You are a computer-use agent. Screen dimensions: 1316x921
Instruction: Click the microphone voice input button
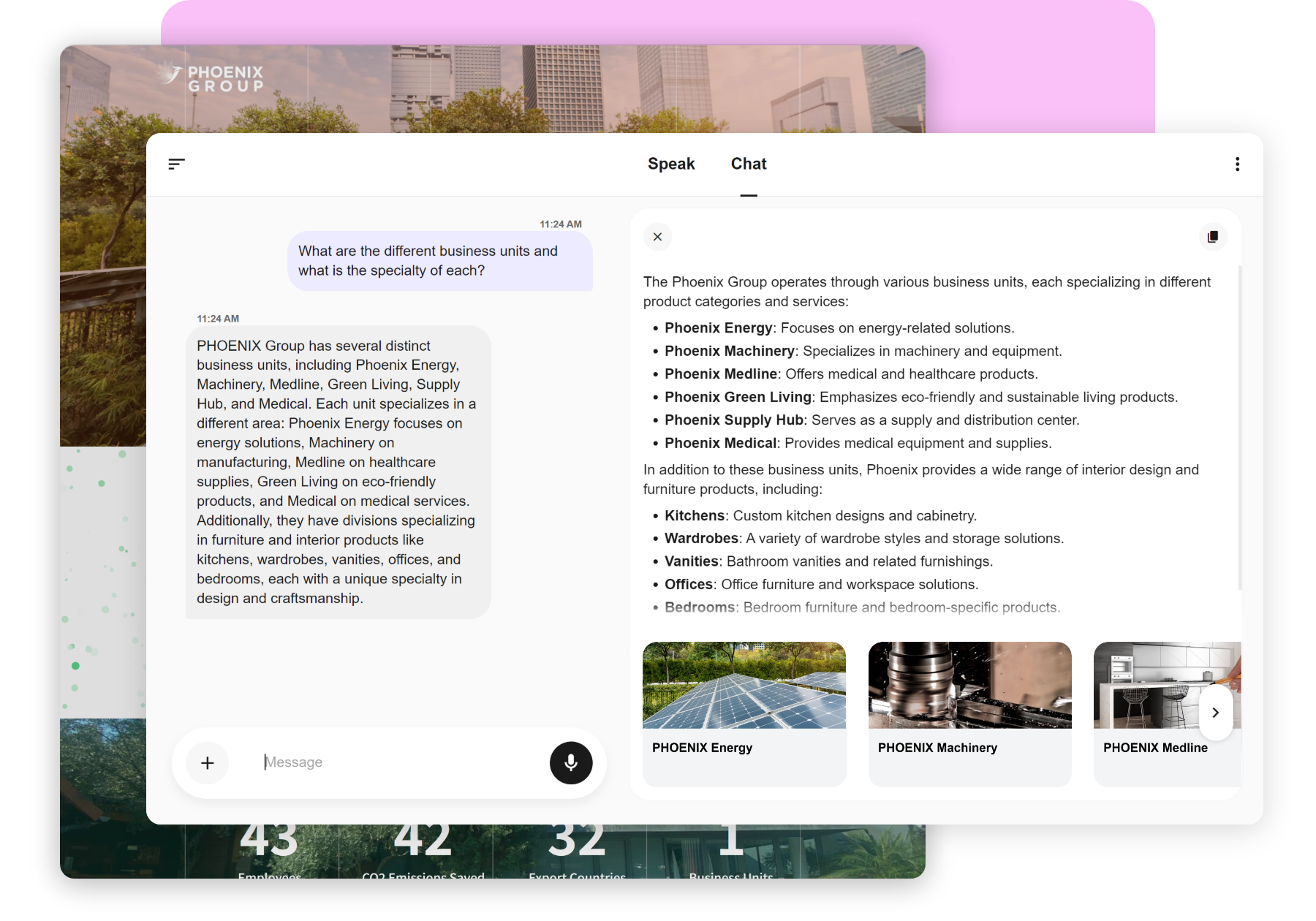pyautogui.click(x=570, y=762)
